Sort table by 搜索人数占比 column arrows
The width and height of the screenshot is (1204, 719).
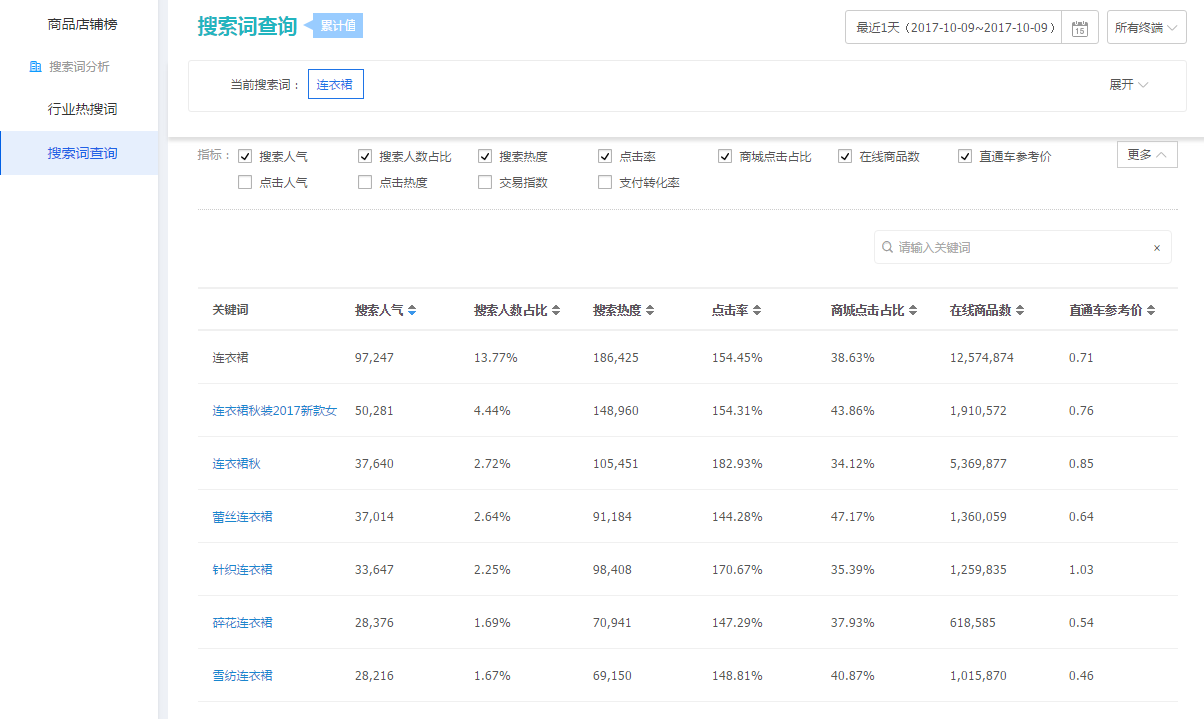(x=556, y=311)
